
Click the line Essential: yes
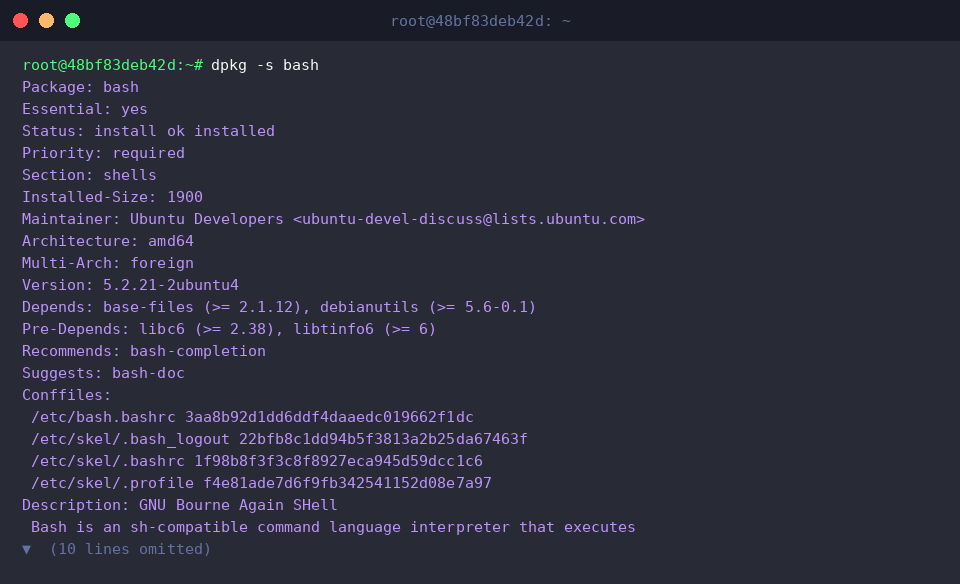[x=84, y=109]
